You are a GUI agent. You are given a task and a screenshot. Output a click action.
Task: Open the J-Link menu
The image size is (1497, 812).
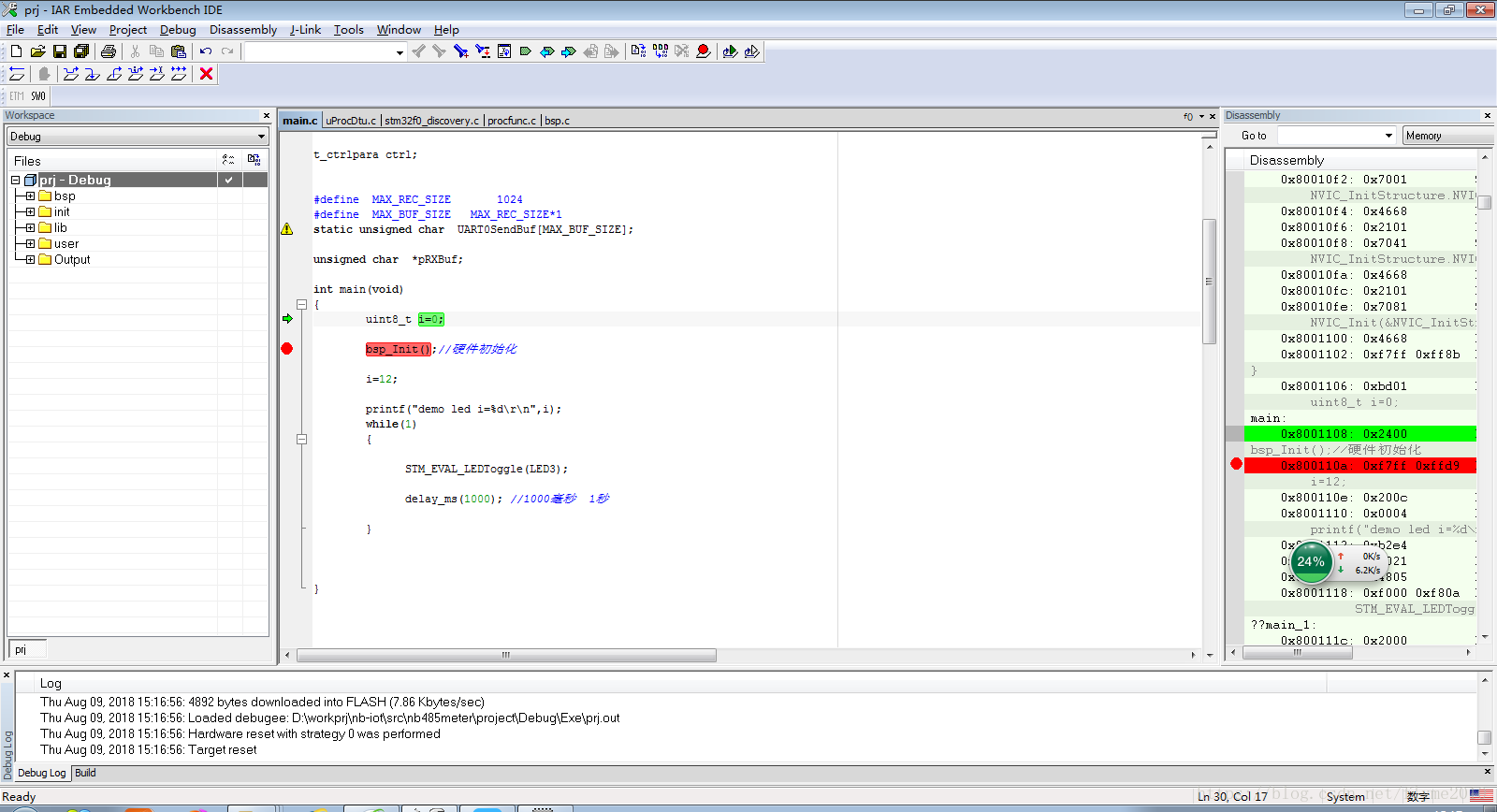click(305, 30)
